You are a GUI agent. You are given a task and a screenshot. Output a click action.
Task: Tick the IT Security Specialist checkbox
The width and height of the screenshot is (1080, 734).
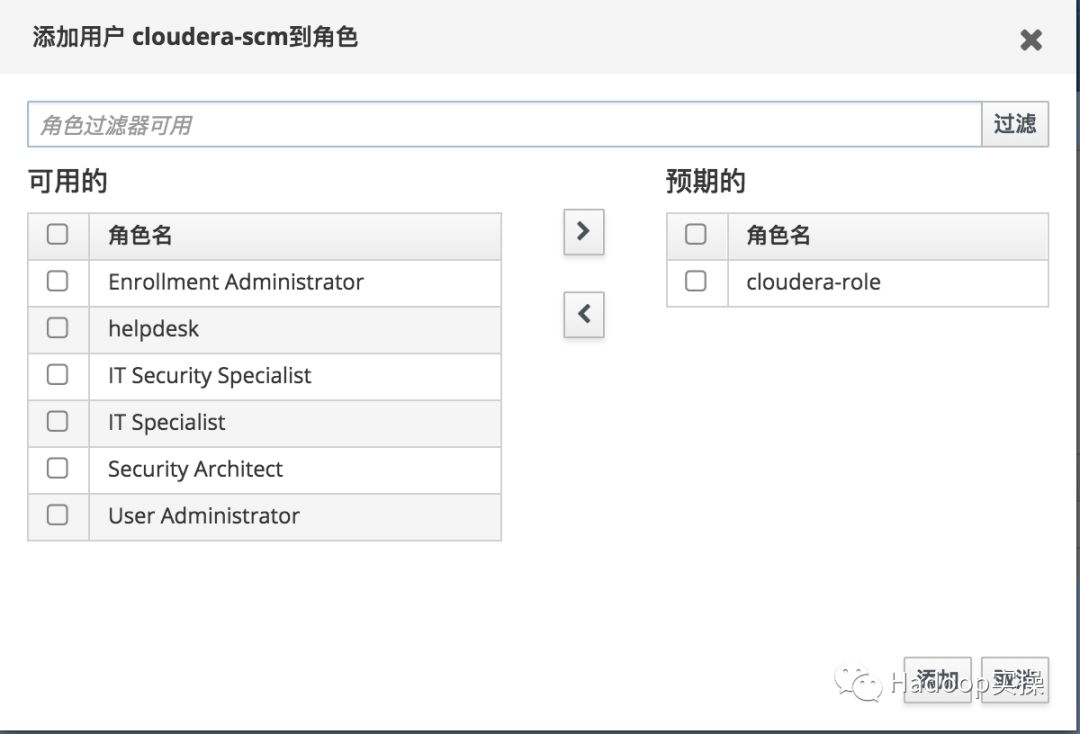tap(58, 375)
